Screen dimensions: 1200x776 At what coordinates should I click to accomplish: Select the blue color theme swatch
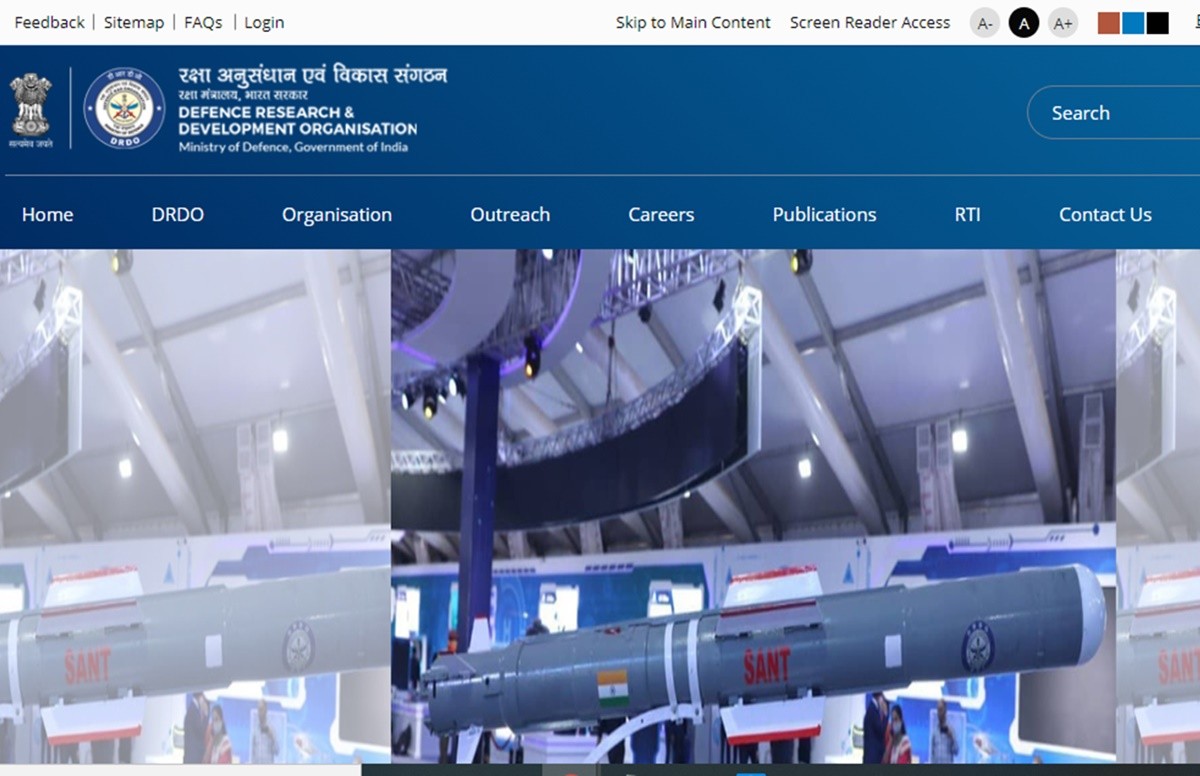pos(1133,23)
